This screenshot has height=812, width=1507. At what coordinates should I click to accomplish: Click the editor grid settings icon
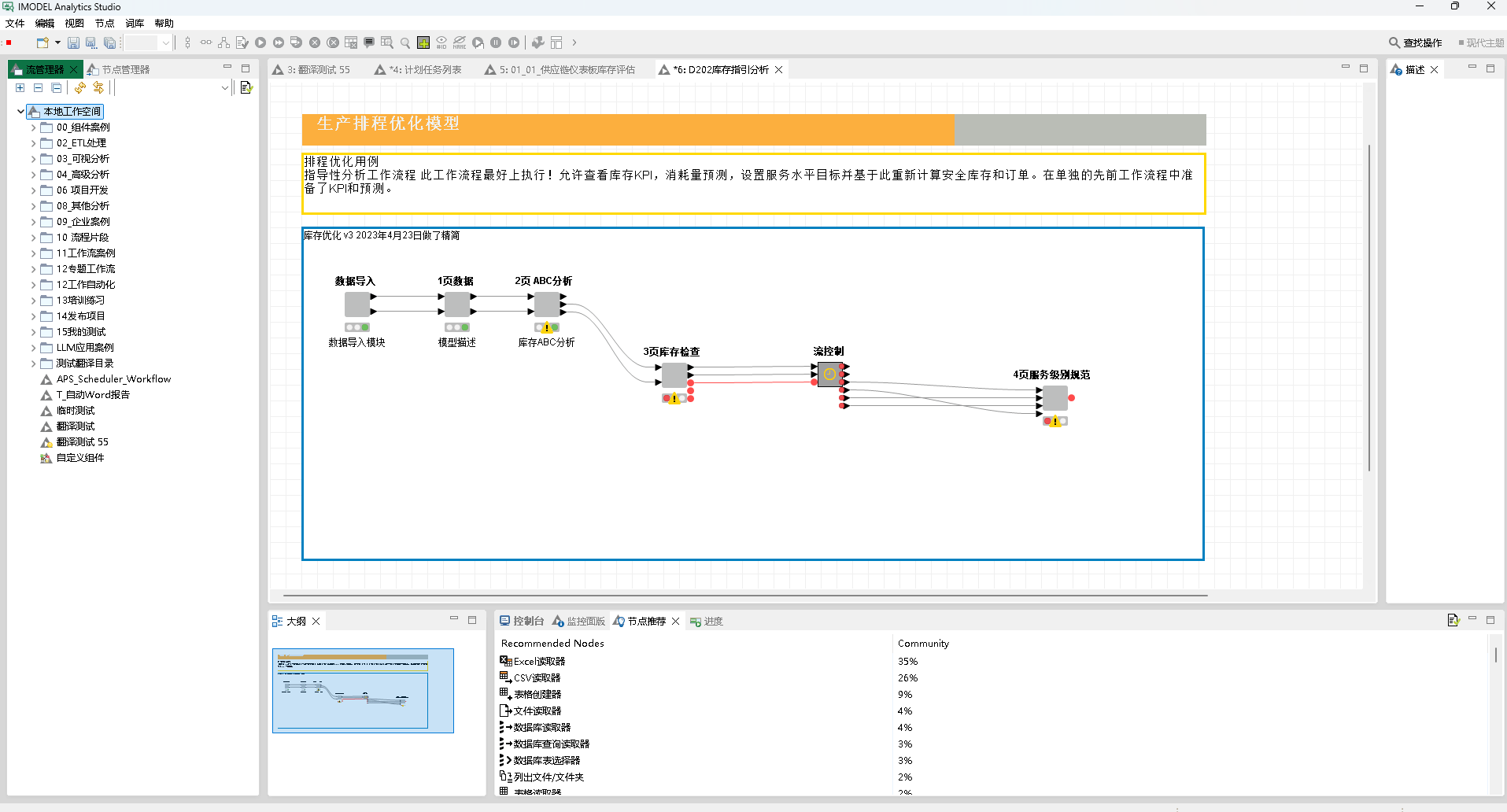556,42
